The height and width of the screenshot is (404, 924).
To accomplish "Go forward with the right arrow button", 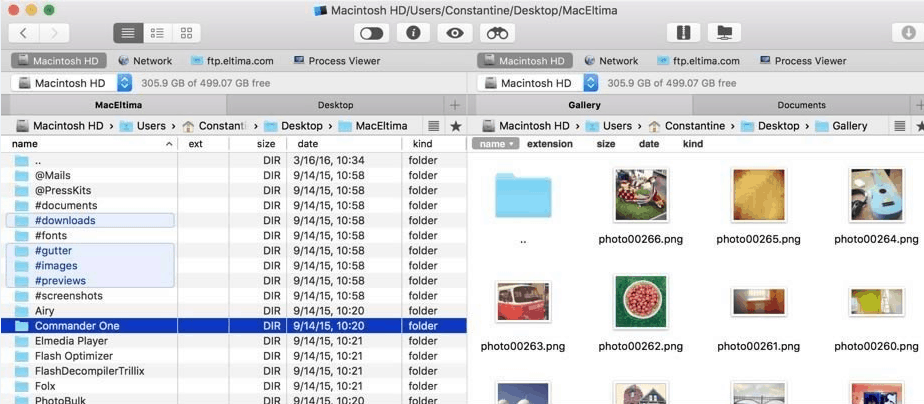I will 54,33.
